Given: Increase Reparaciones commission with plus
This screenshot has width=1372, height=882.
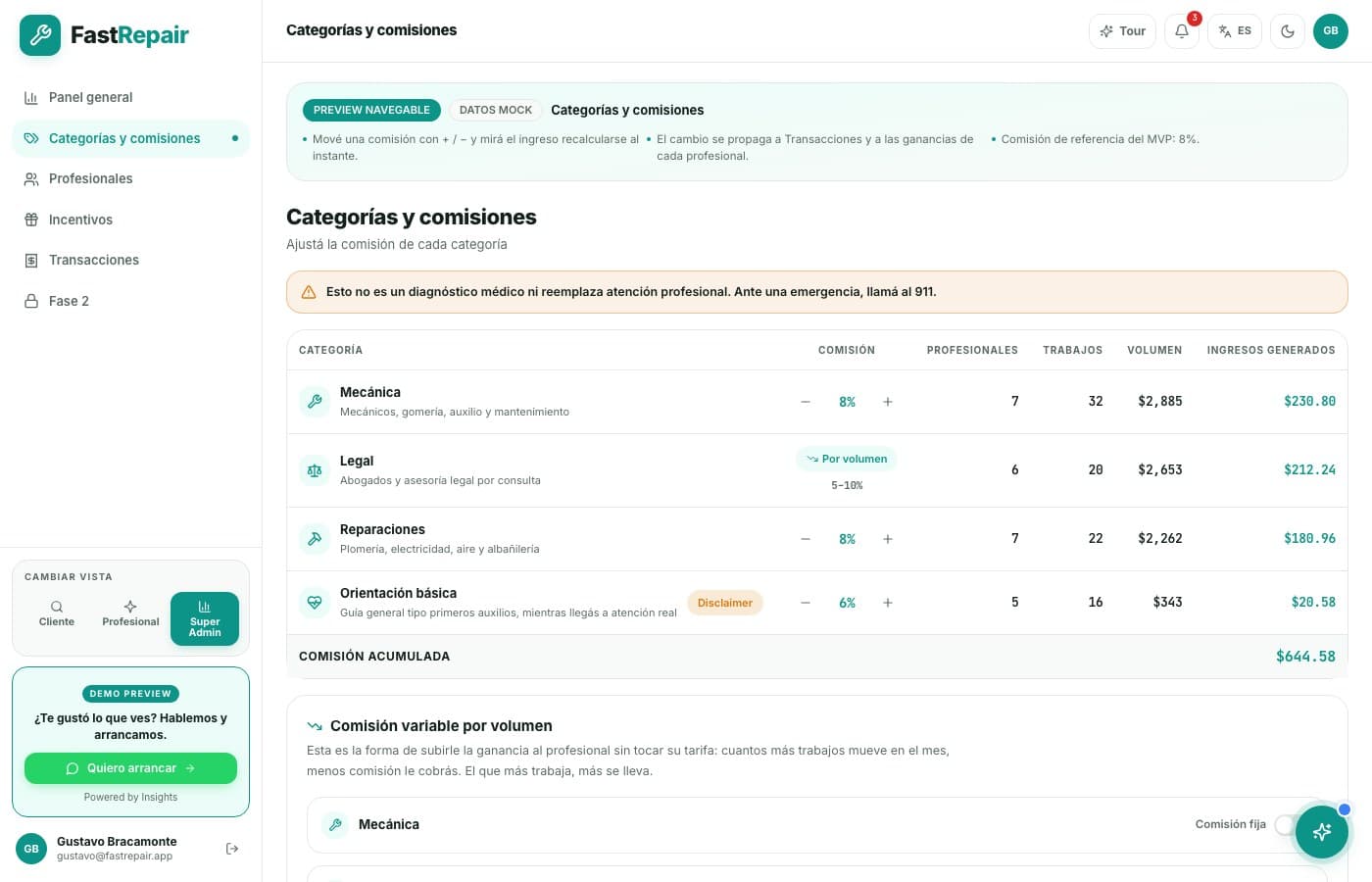Looking at the screenshot, I should pyautogui.click(x=888, y=539).
